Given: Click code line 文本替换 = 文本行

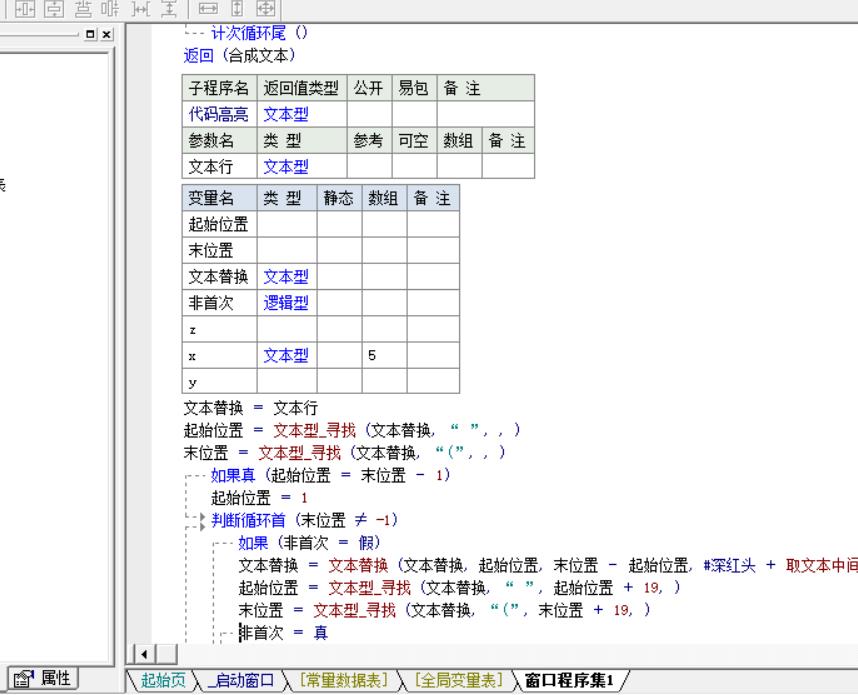Looking at the screenshot, I should (251, 408).
